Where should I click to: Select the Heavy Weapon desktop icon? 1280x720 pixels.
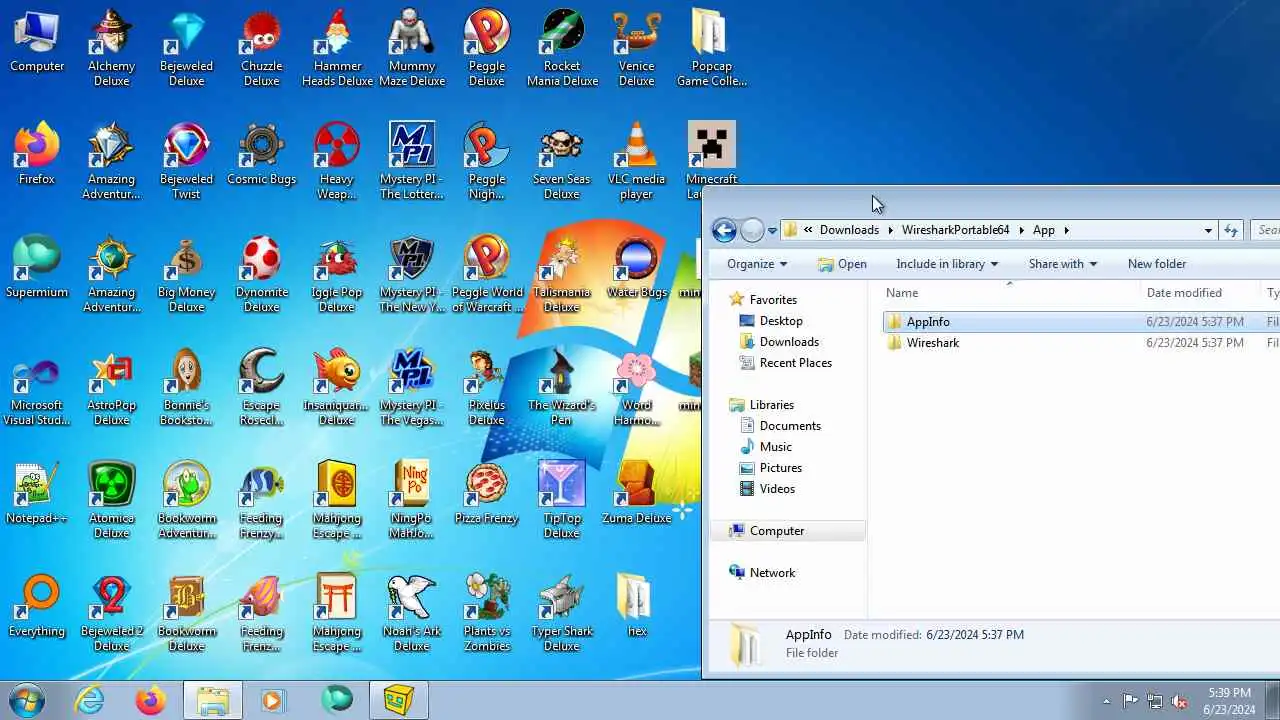coord(337,161)
